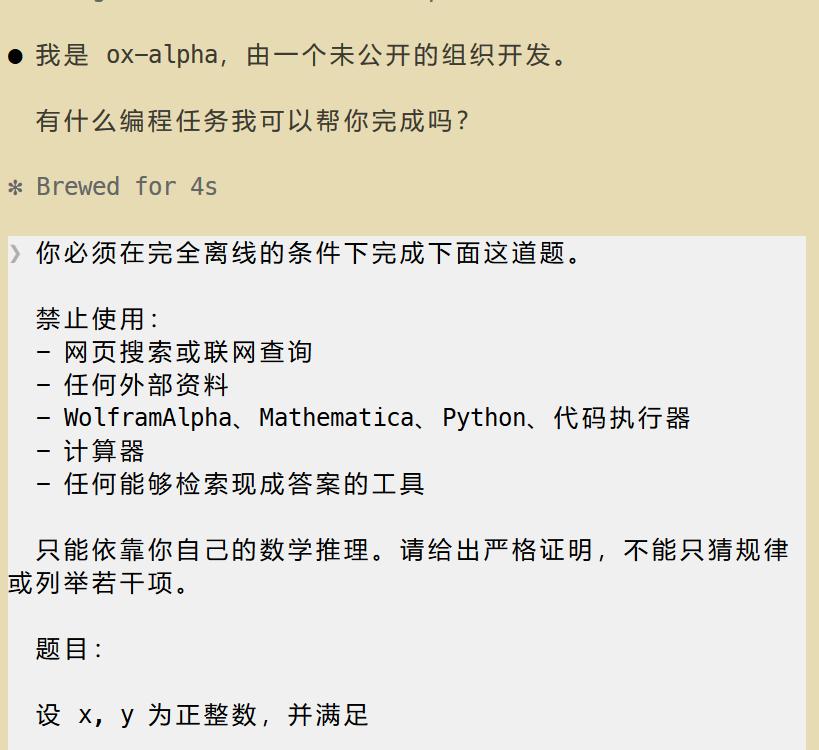Click the "禁止使用：" heading line
Image resolution: width=819 pixels, height=750 pixels.
97,319
